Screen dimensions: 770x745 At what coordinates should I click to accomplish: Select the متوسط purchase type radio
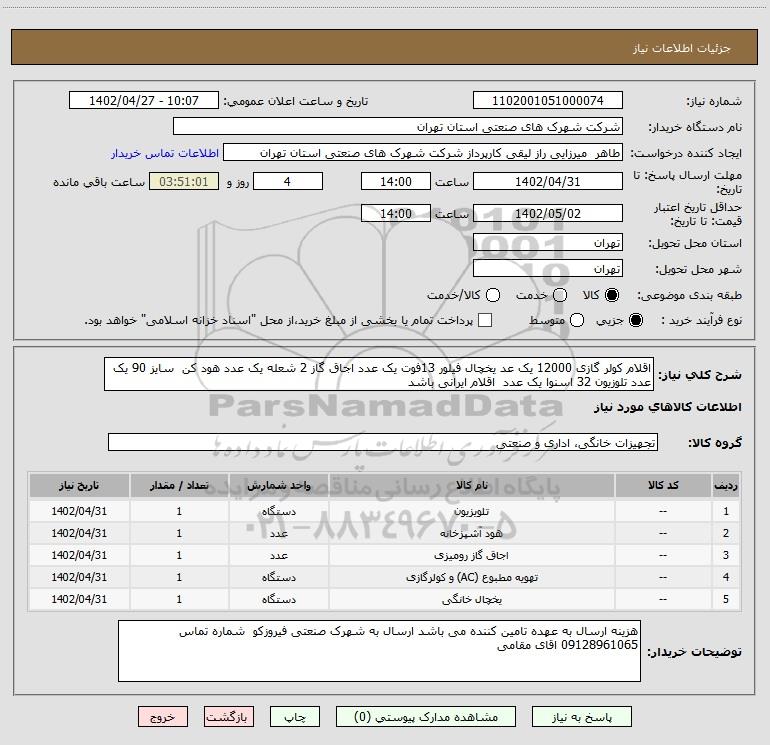coord(577,320)
